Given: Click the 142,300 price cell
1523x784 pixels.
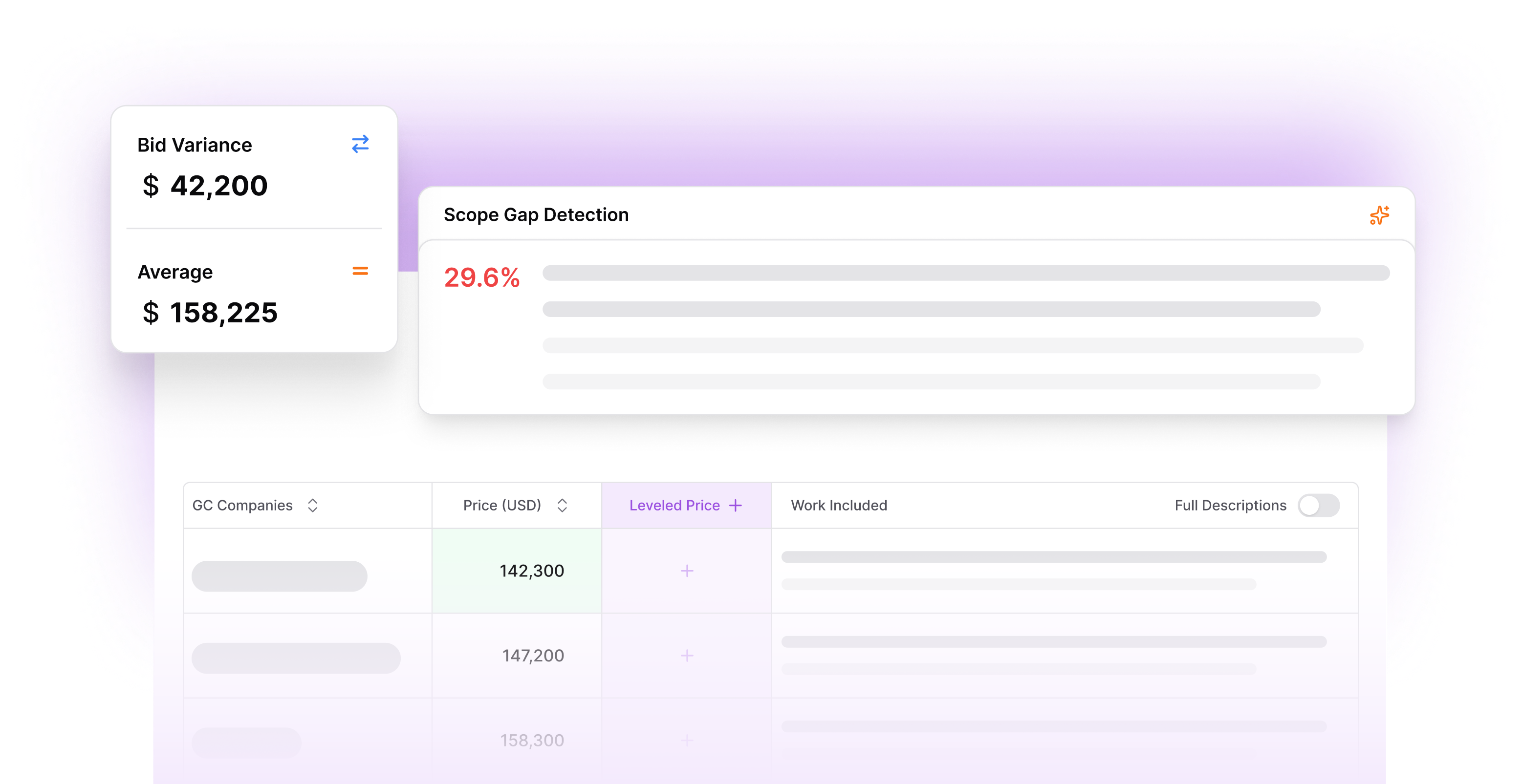Looking at the screenshot, I should coord(531,571).
